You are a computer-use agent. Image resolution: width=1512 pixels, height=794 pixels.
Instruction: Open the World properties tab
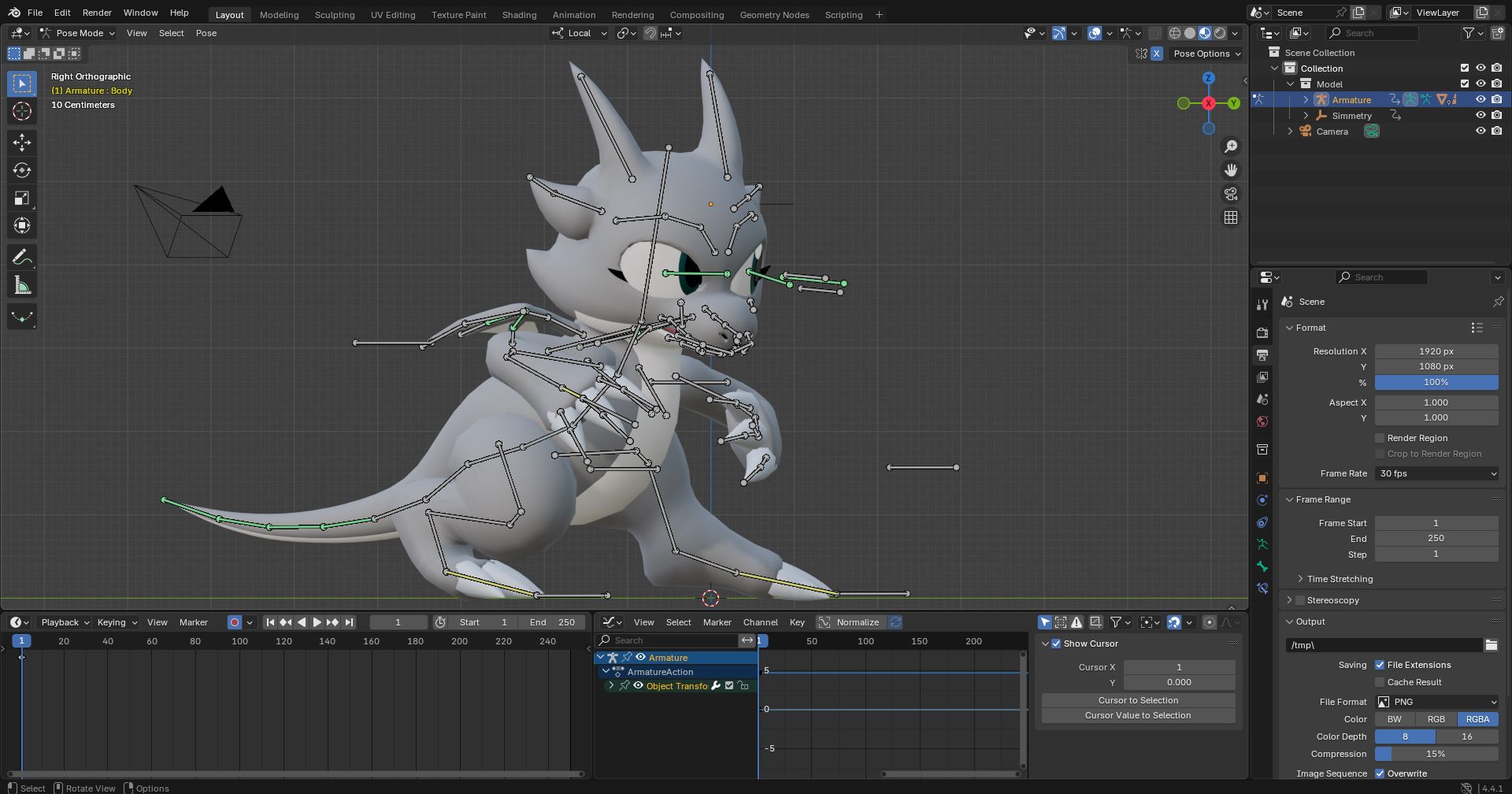coord(1262,421)
